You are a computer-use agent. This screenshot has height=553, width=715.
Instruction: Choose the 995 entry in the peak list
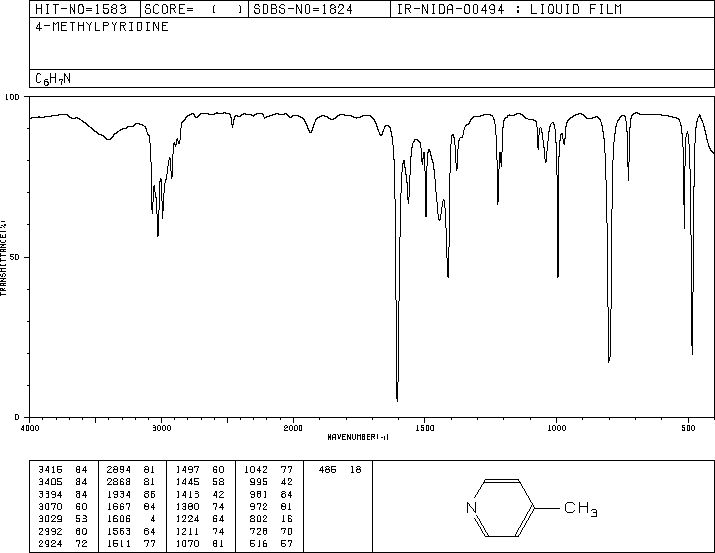tap(259, 482)
